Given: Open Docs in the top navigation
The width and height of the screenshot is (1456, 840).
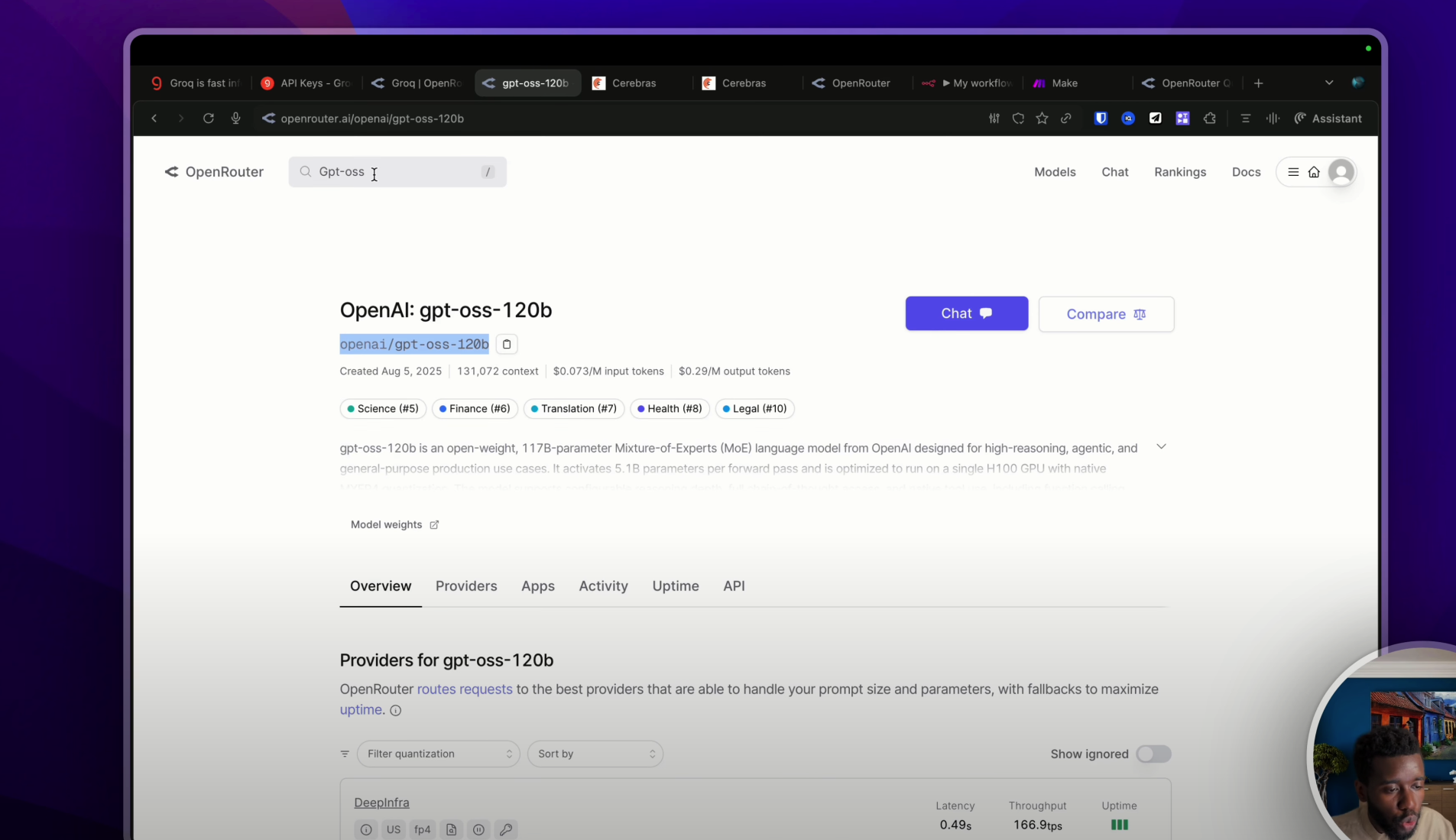Looking at the screenshot, I should point(1246,172).
